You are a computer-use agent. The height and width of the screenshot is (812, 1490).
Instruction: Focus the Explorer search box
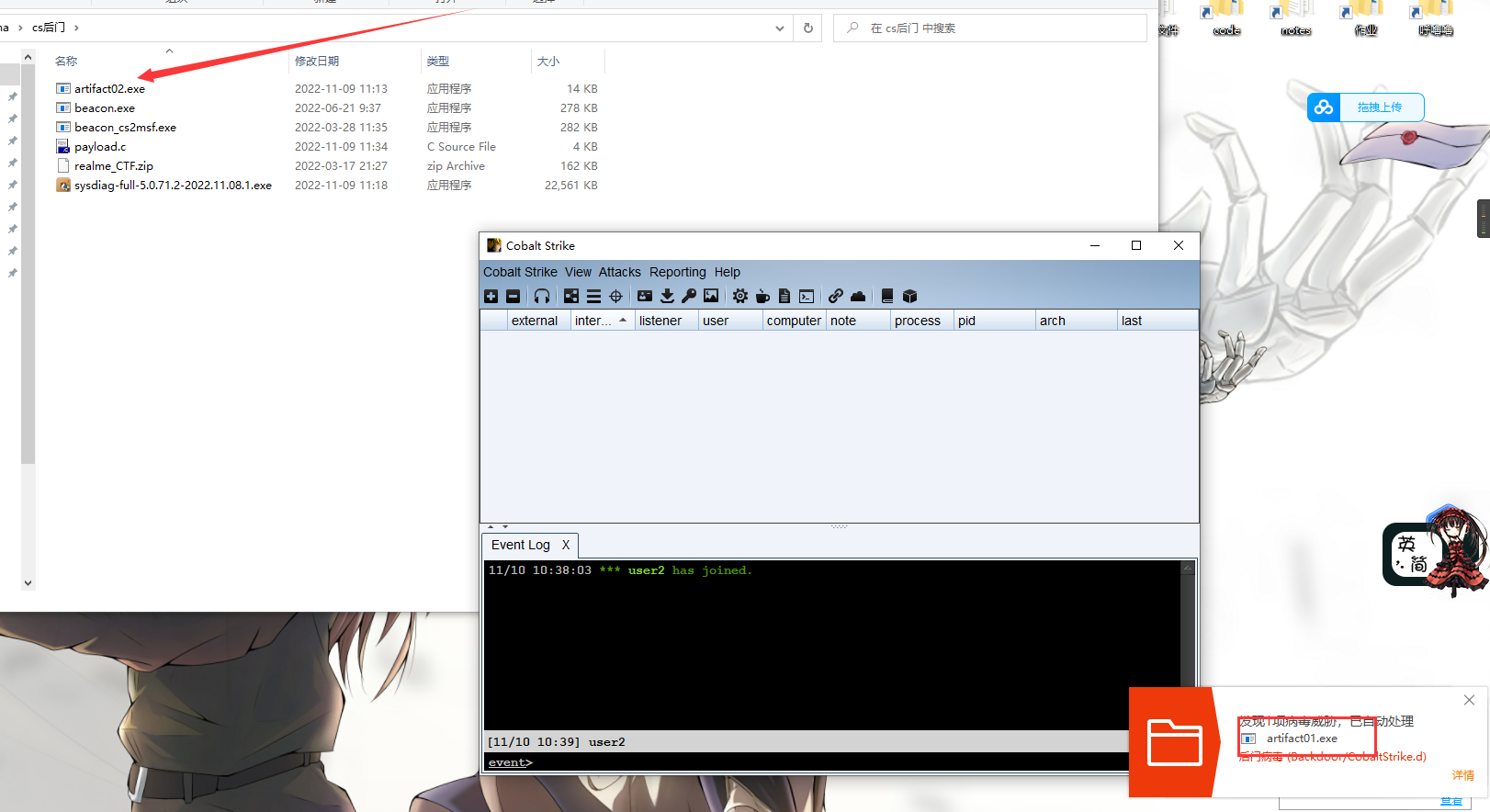tap(990, 28)
